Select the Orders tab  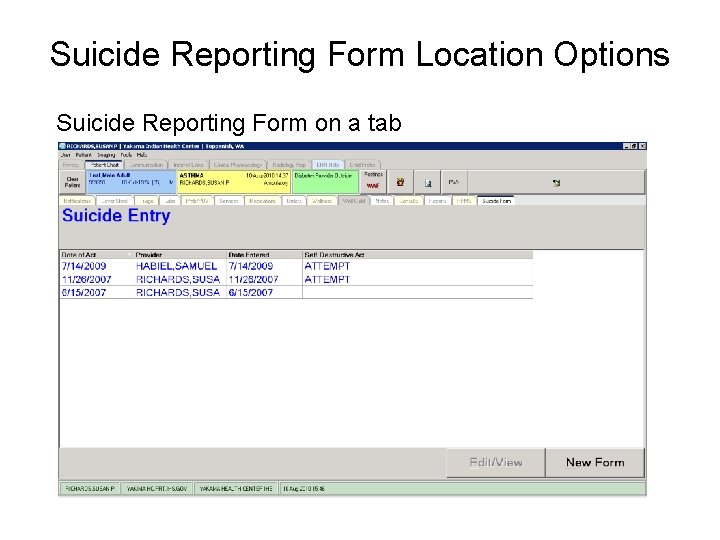click(x=293, y=201)
